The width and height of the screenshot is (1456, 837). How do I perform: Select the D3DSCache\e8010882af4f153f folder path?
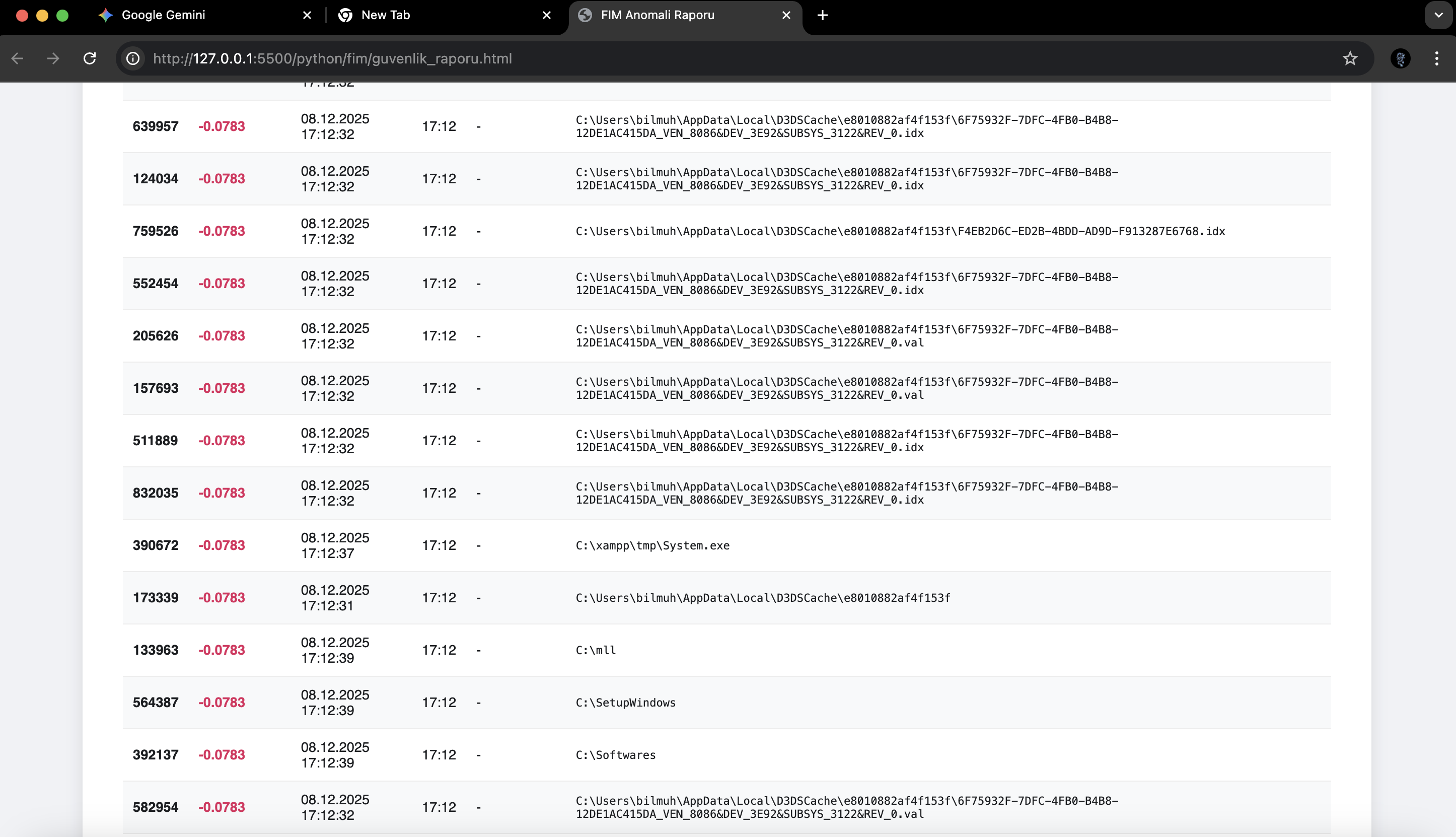(x=763, y=598)
